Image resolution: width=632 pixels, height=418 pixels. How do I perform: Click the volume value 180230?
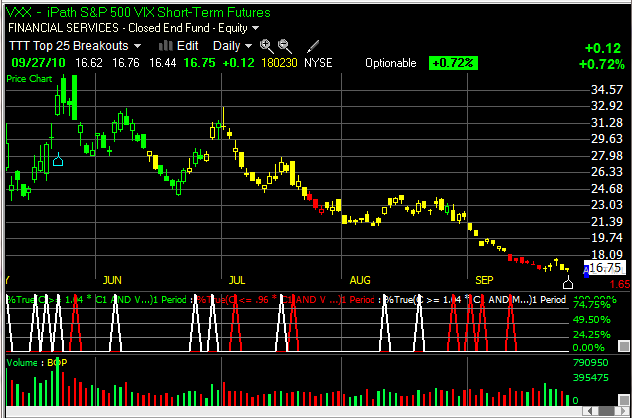pyautogui.click(x=279, y=63)
